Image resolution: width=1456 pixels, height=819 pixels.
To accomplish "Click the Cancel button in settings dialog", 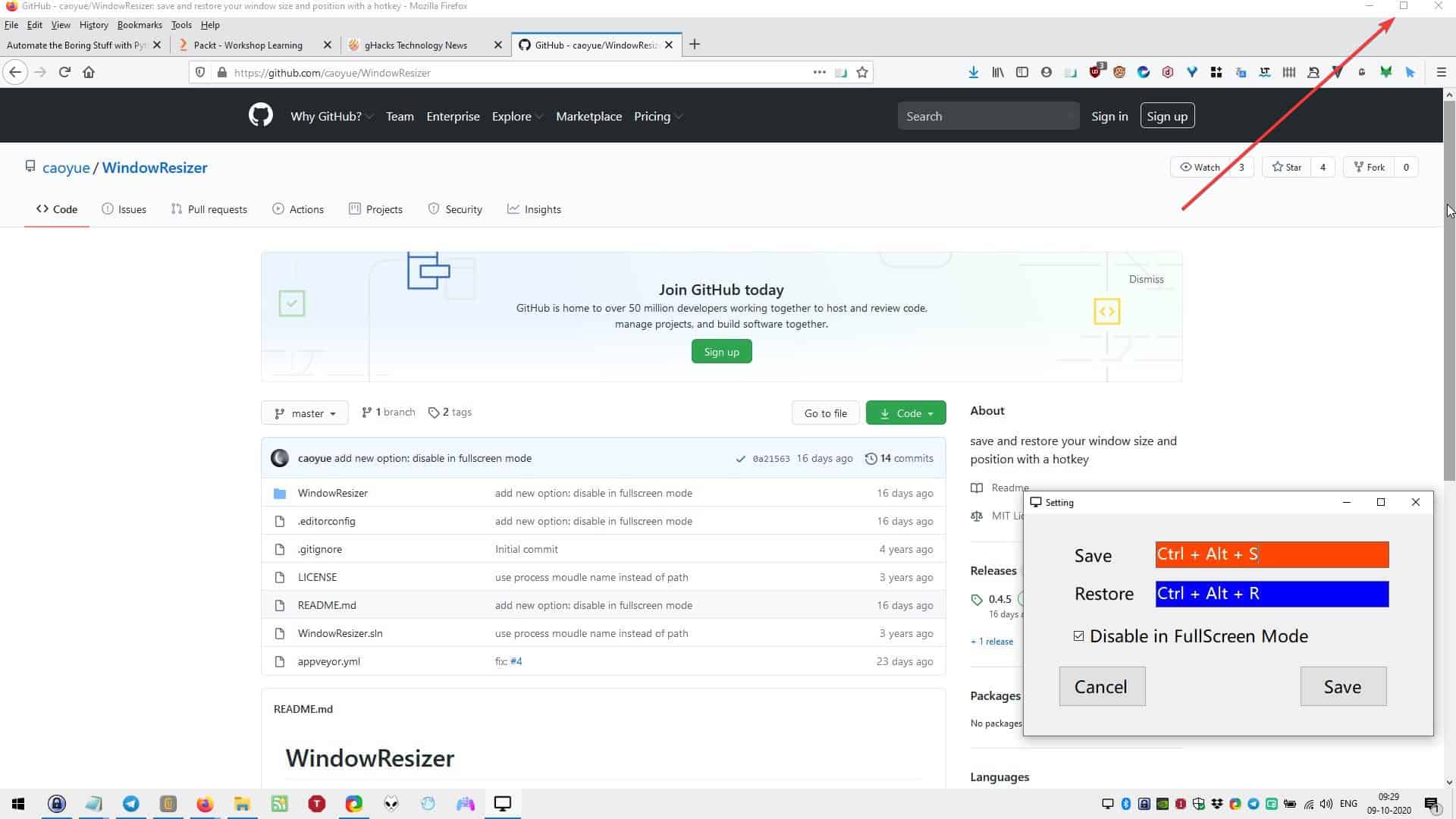I will pos(1100,686).
